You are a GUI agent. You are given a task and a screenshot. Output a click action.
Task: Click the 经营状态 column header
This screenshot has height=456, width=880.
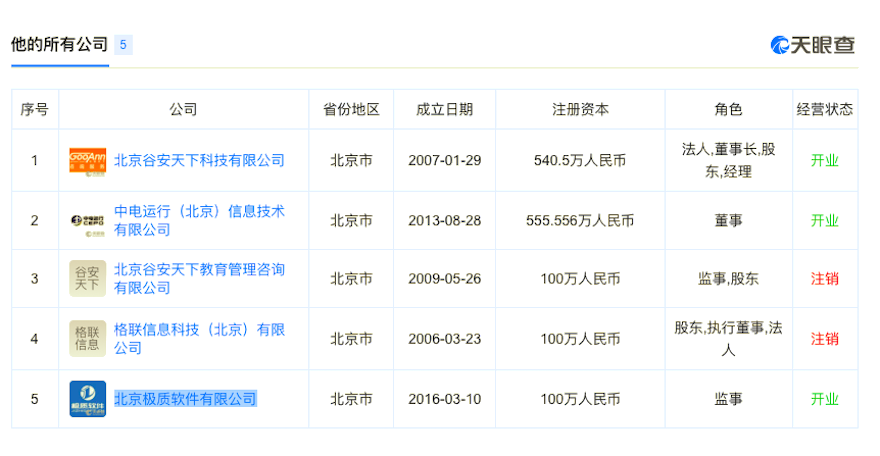(x=825, y=109)
